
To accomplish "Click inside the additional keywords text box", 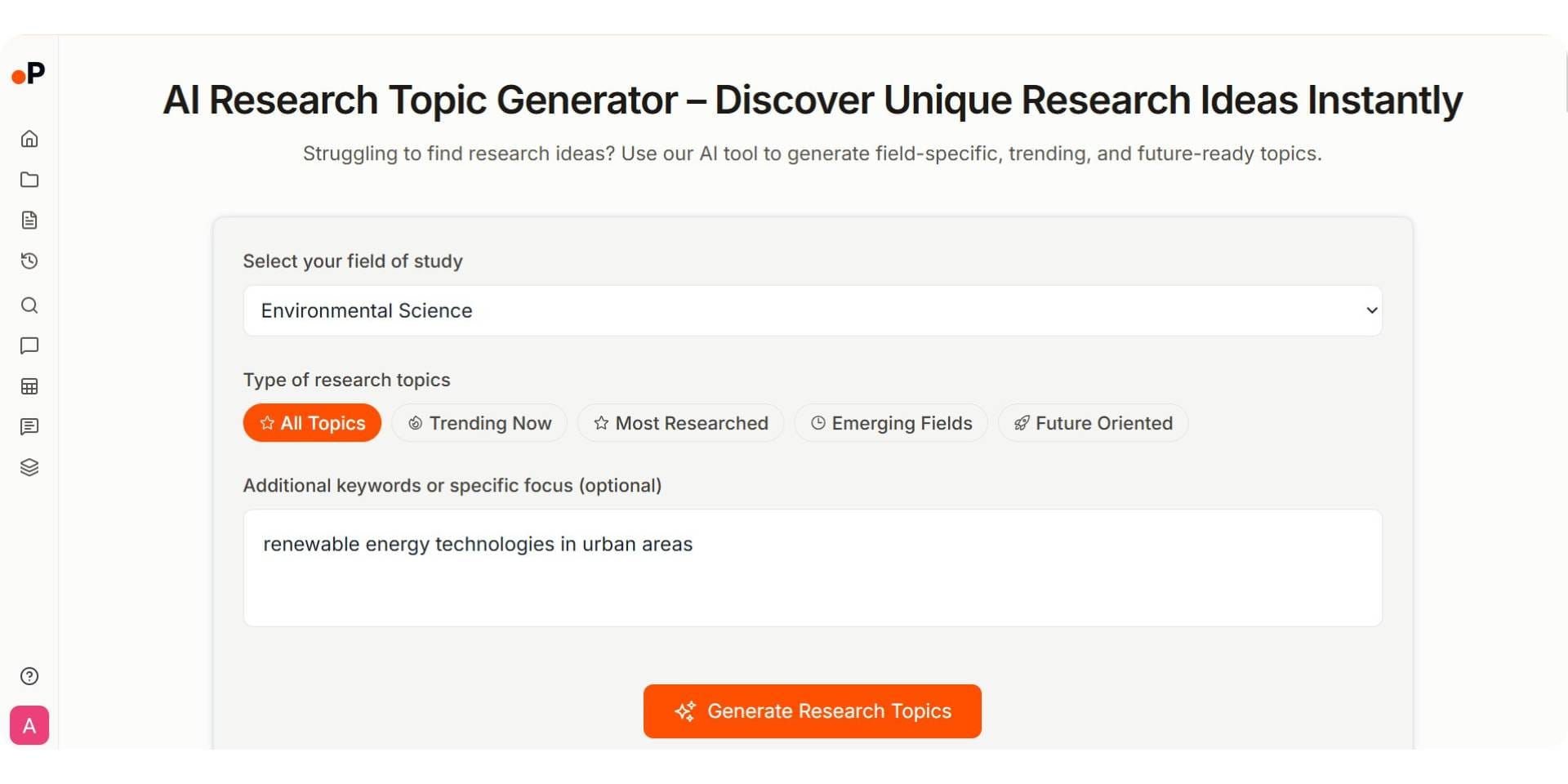I will 812,568.
